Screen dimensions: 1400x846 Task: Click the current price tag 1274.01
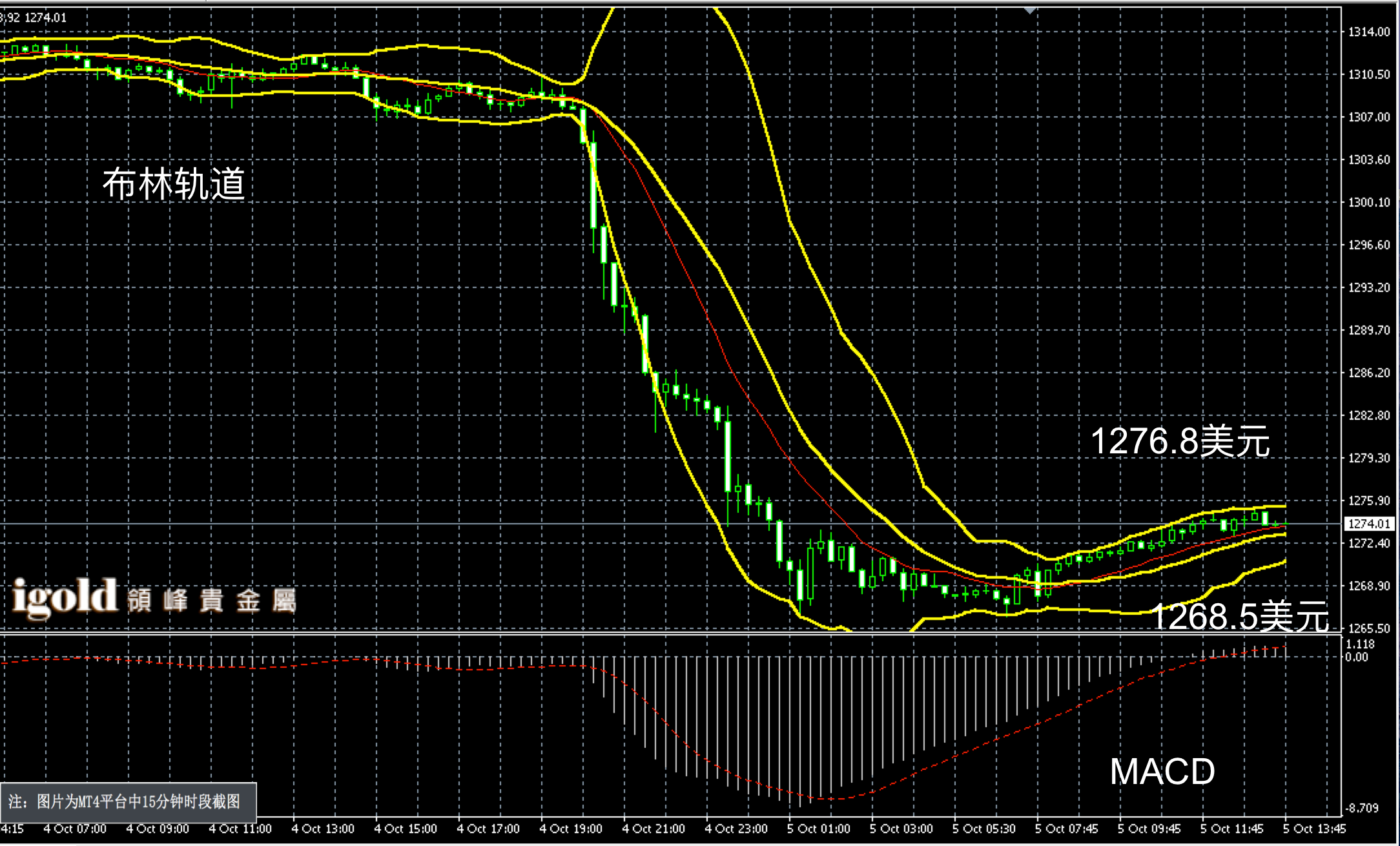[x=1368, y=524]
